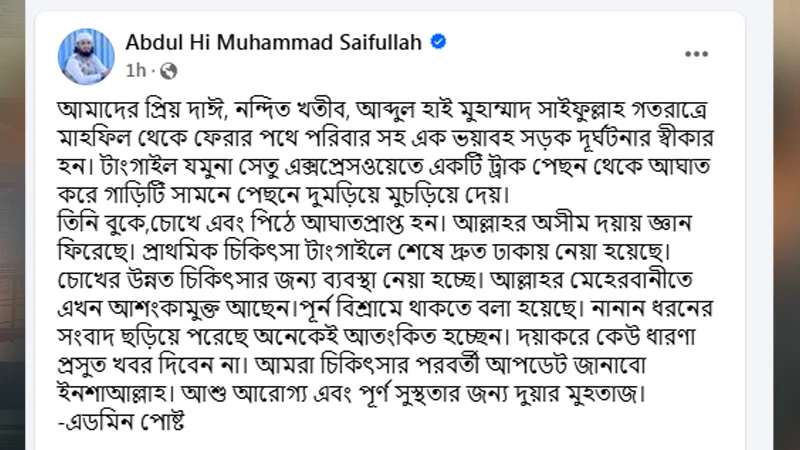Click the -এডমিন পোষ্ট signature line
The height and width of the screenshot is (450, 800).
coord(121,422)
